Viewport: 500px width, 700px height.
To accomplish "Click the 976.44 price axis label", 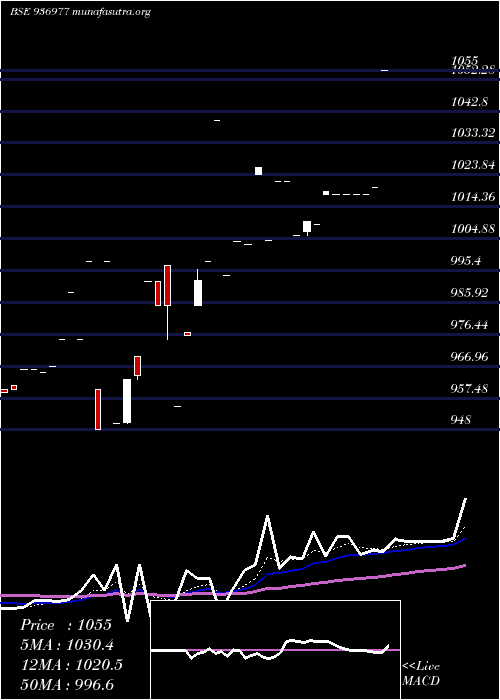I will tap(469, 325).
